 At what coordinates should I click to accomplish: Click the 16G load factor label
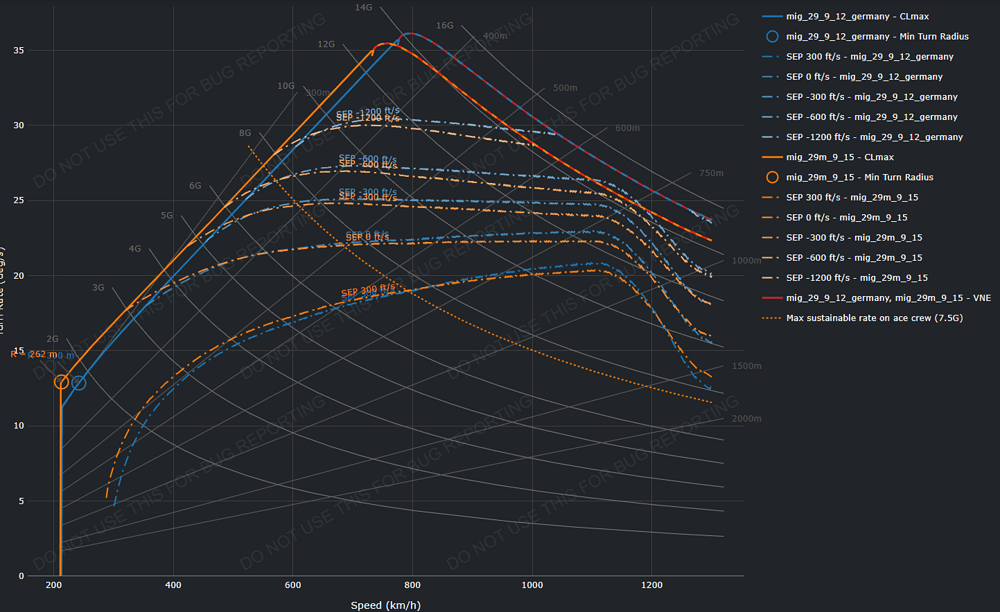pos(445,25)
